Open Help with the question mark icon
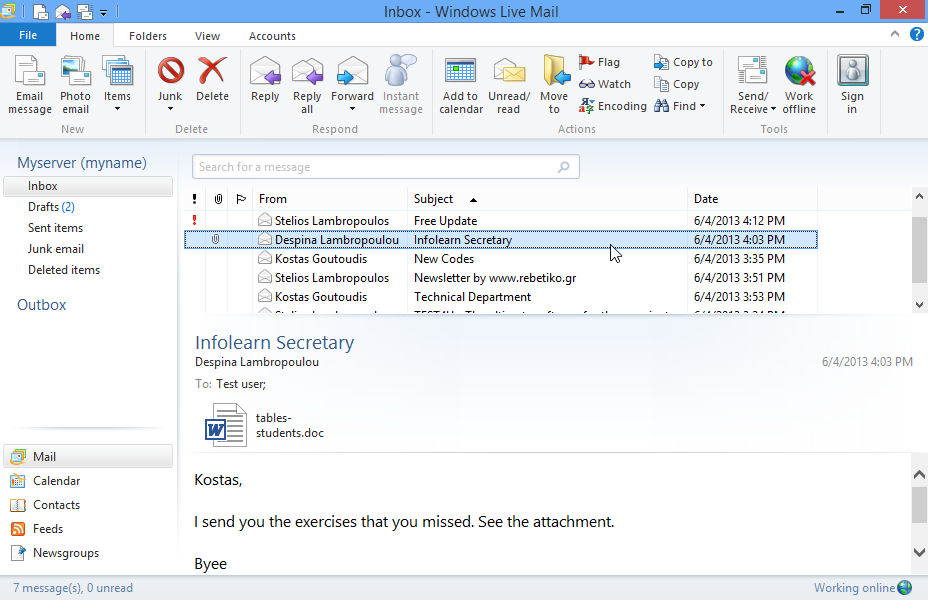The width and height of the screenshot is (928, 600). coord(917,34)
